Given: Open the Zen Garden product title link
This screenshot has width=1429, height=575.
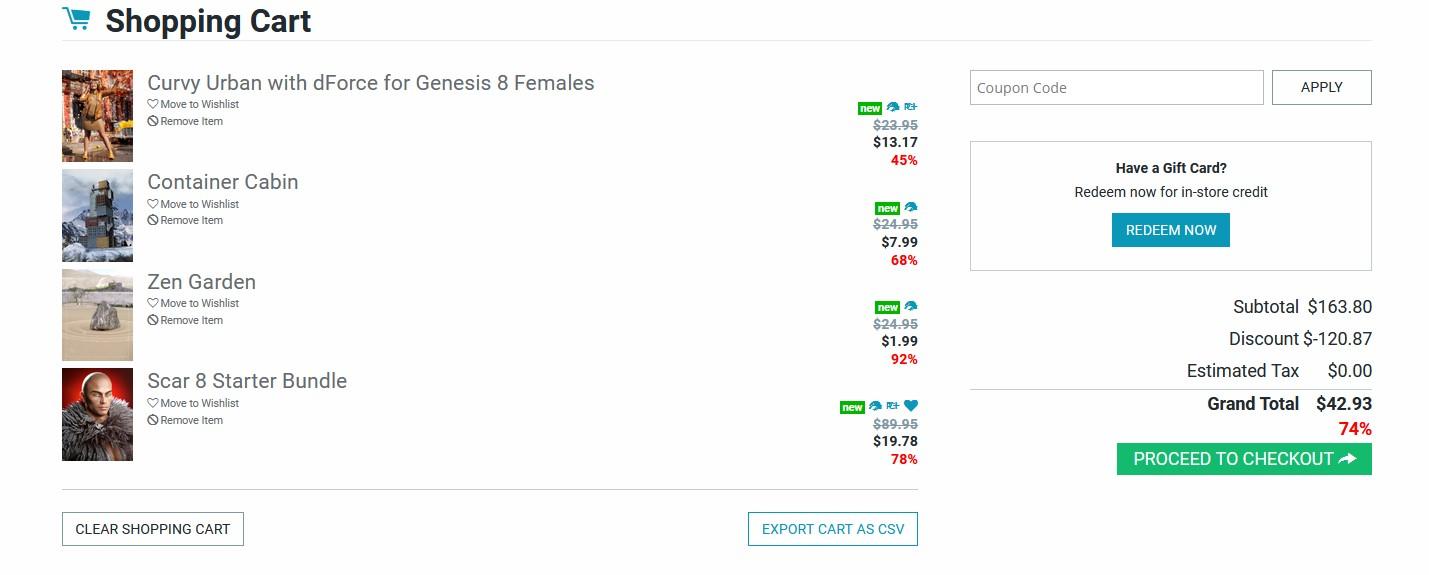Looking at the screenshot, I should pyautogui.click(x=201, y=282).
